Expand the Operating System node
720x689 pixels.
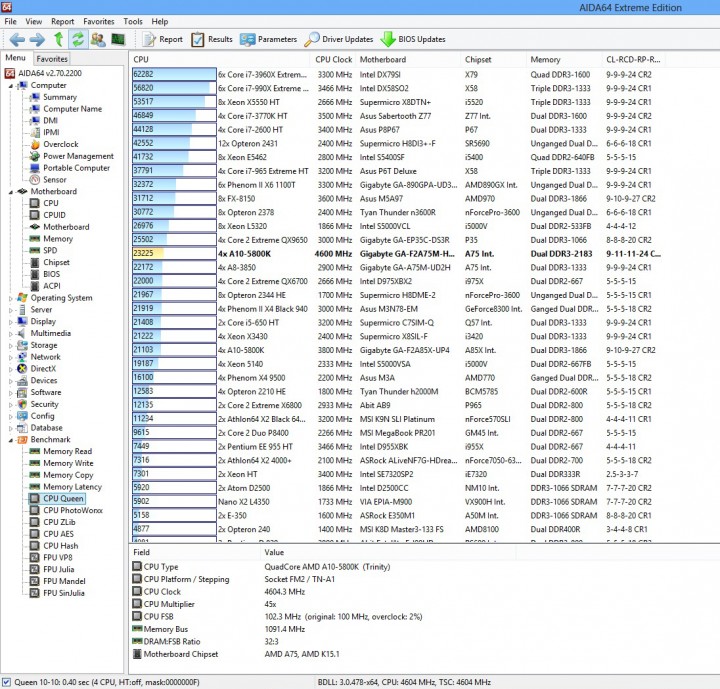tap(11, 298)
